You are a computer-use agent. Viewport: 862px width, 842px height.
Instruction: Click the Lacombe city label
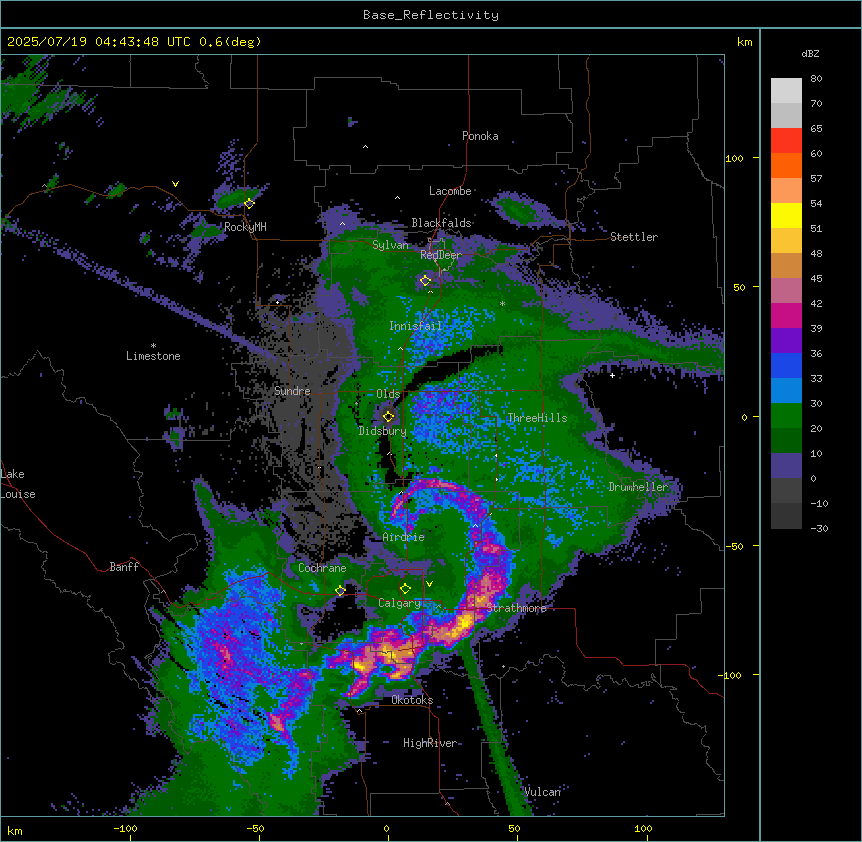point(450,191)
